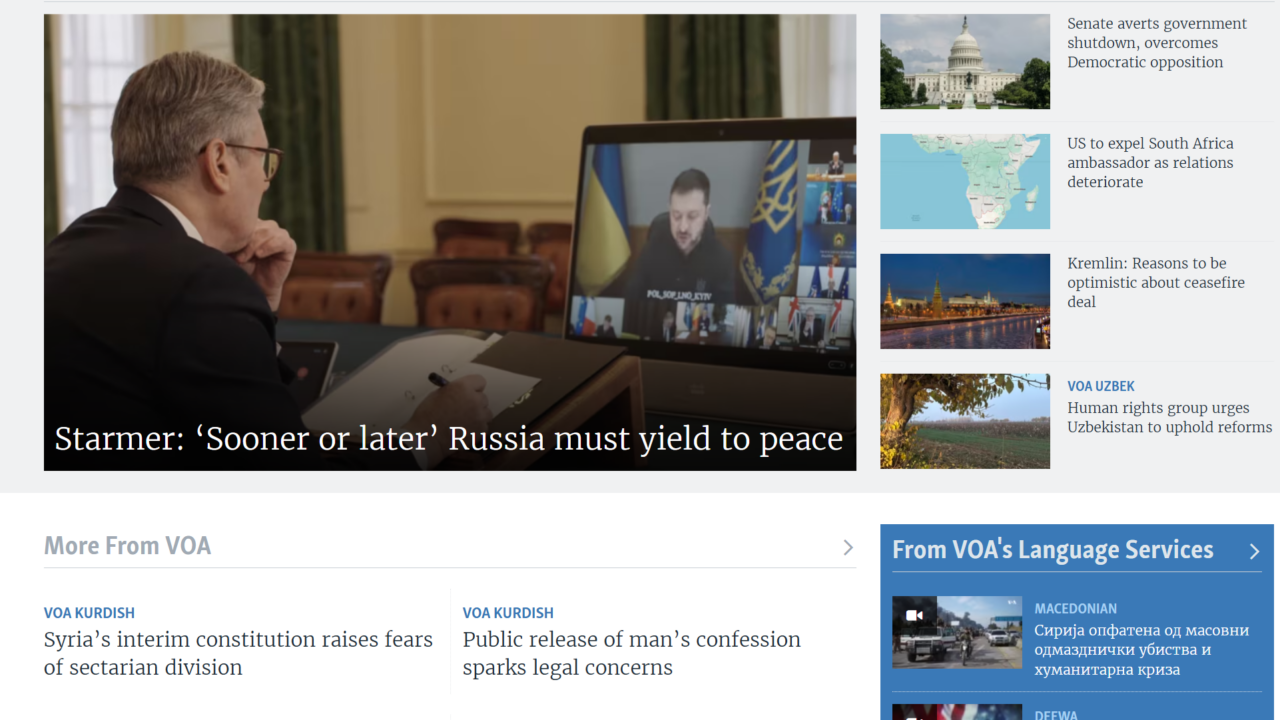Open From VOA's Language Services arrow
1280x720 pixels.
click(1254, 551)
